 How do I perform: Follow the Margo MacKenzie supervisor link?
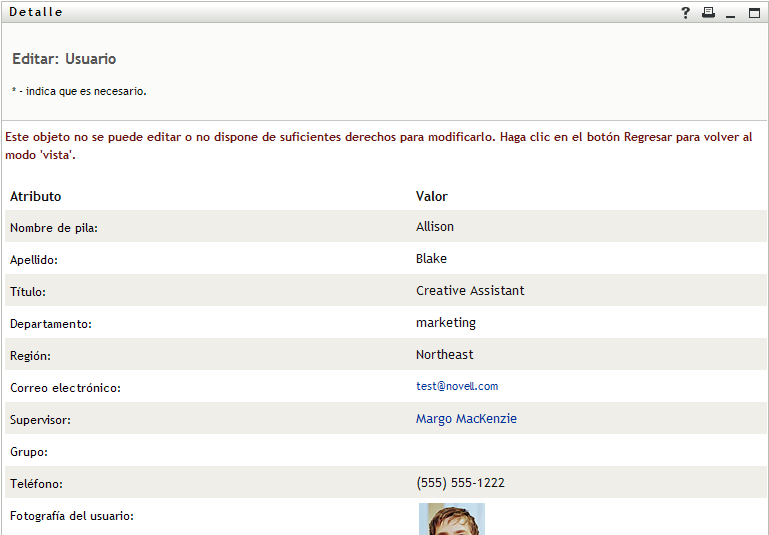466,419
